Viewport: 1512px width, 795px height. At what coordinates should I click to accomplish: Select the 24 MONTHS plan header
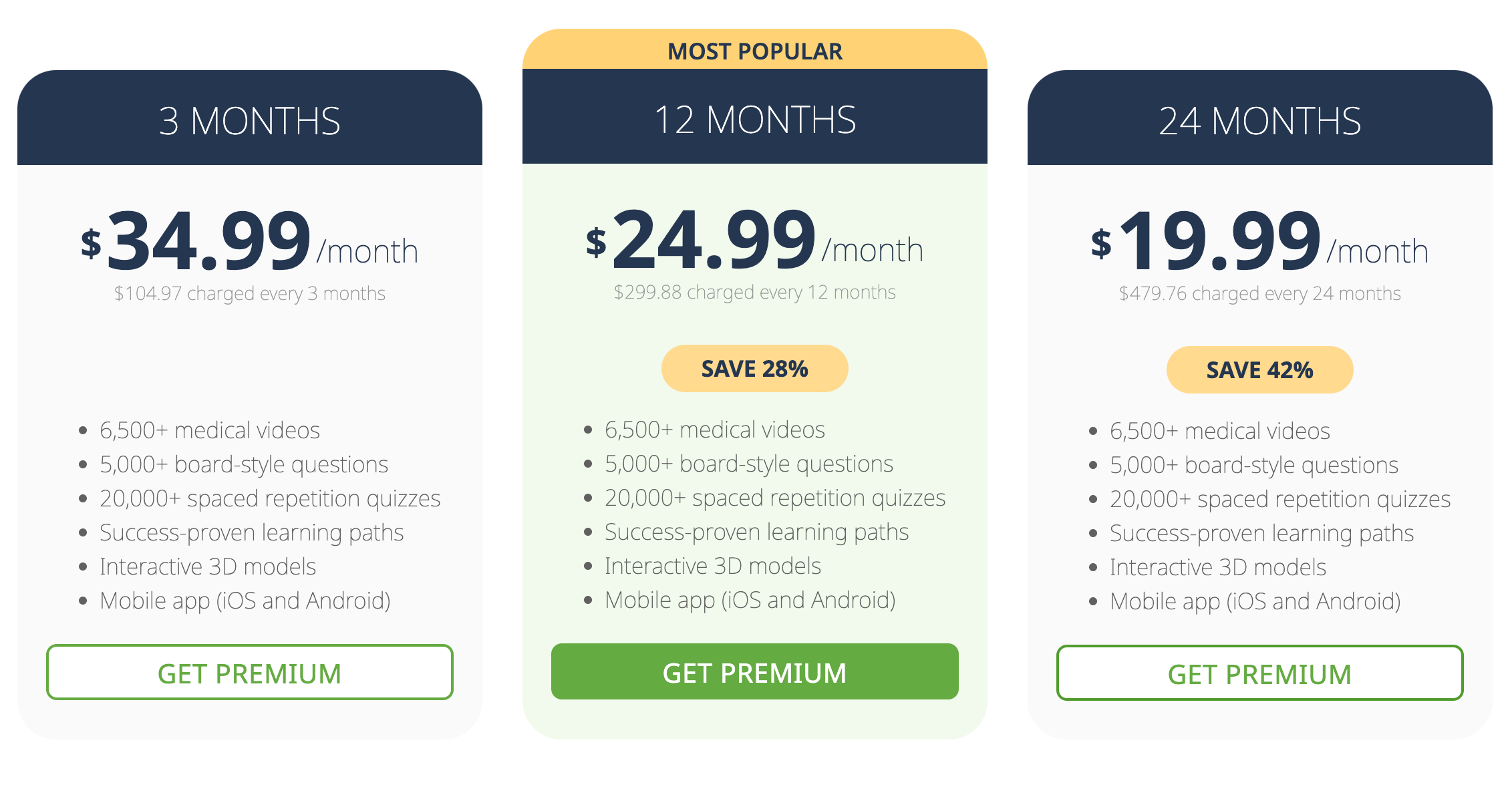coord(1259,121)
